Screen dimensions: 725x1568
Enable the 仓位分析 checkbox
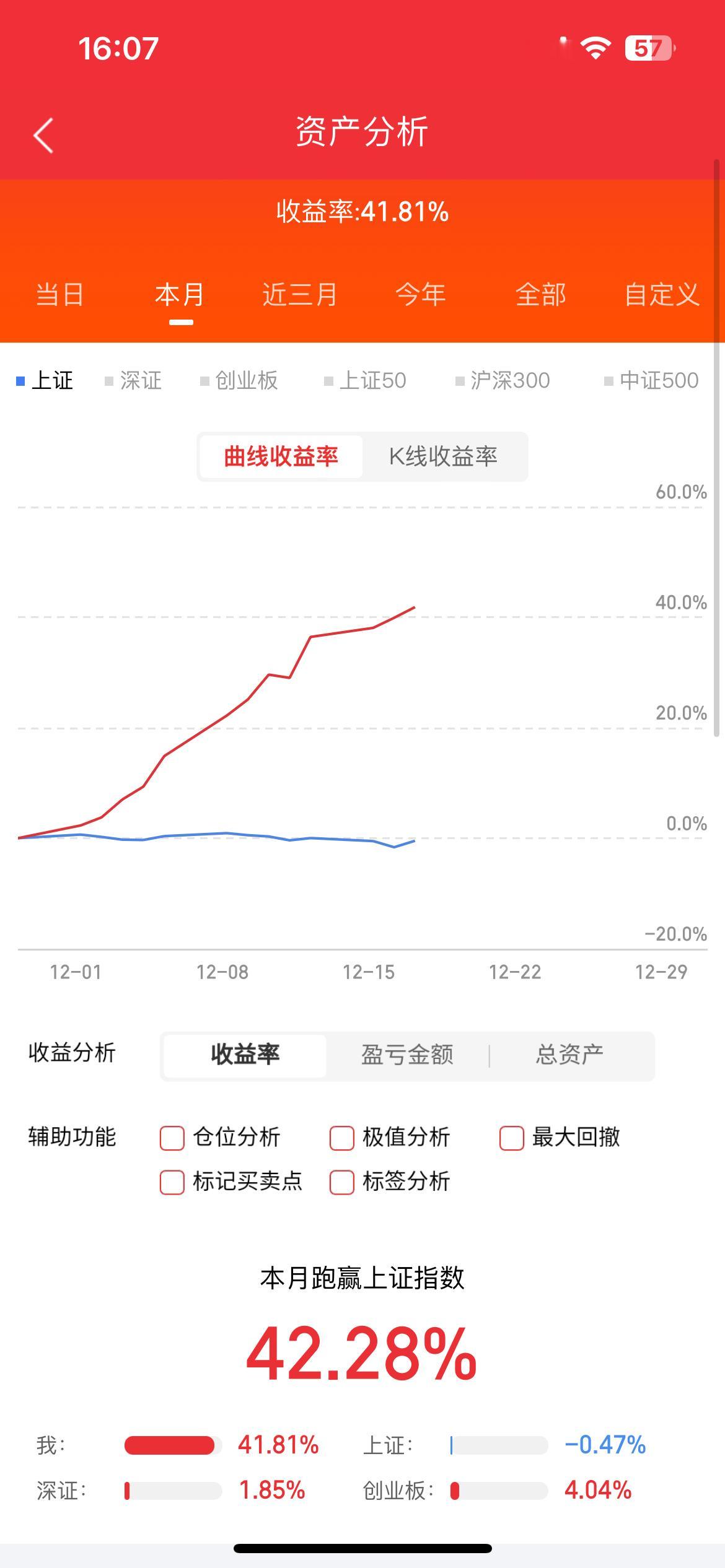(172, 1138)
